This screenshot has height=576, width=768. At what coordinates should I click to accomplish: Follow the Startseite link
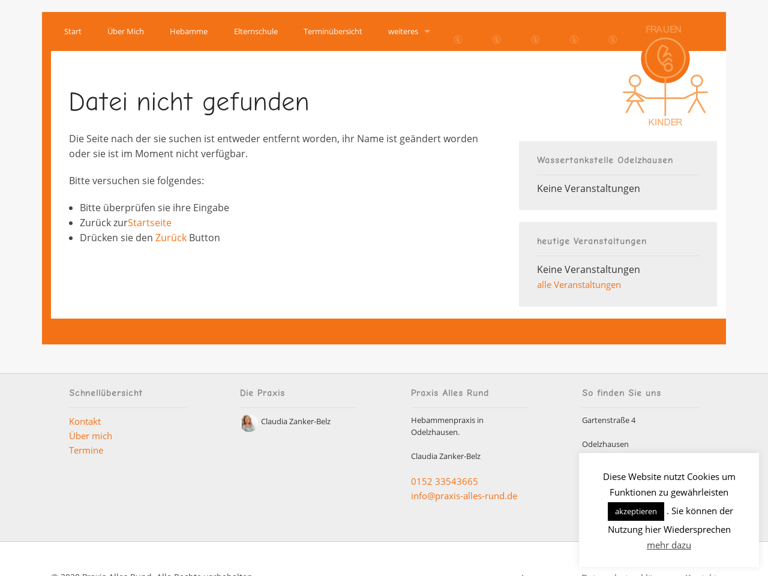point(150,223)
